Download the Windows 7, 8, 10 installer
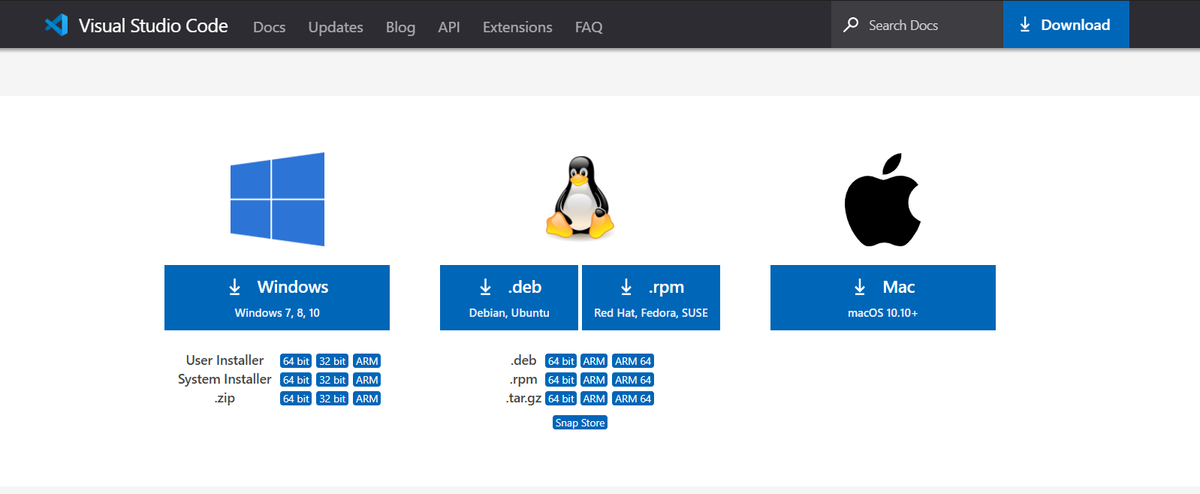 277,297
